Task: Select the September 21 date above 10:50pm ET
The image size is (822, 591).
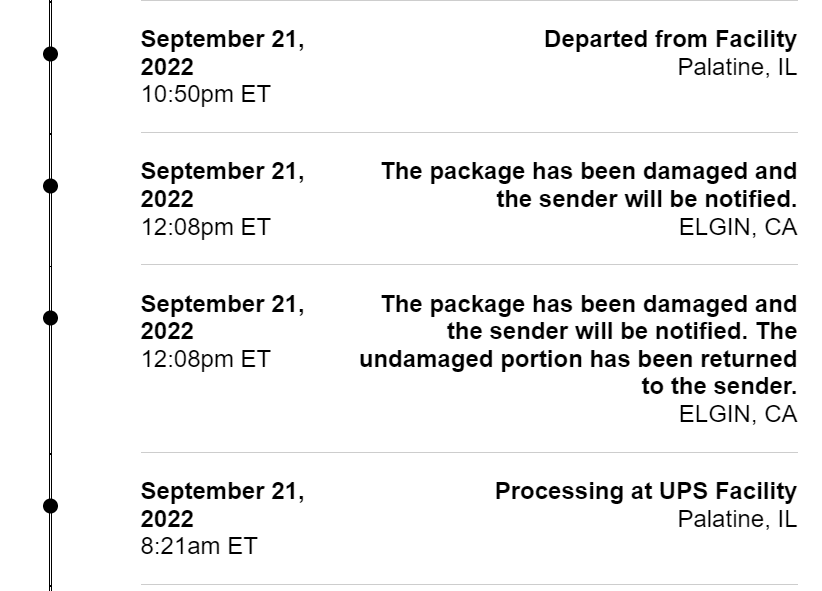Action: pos(222,53)
